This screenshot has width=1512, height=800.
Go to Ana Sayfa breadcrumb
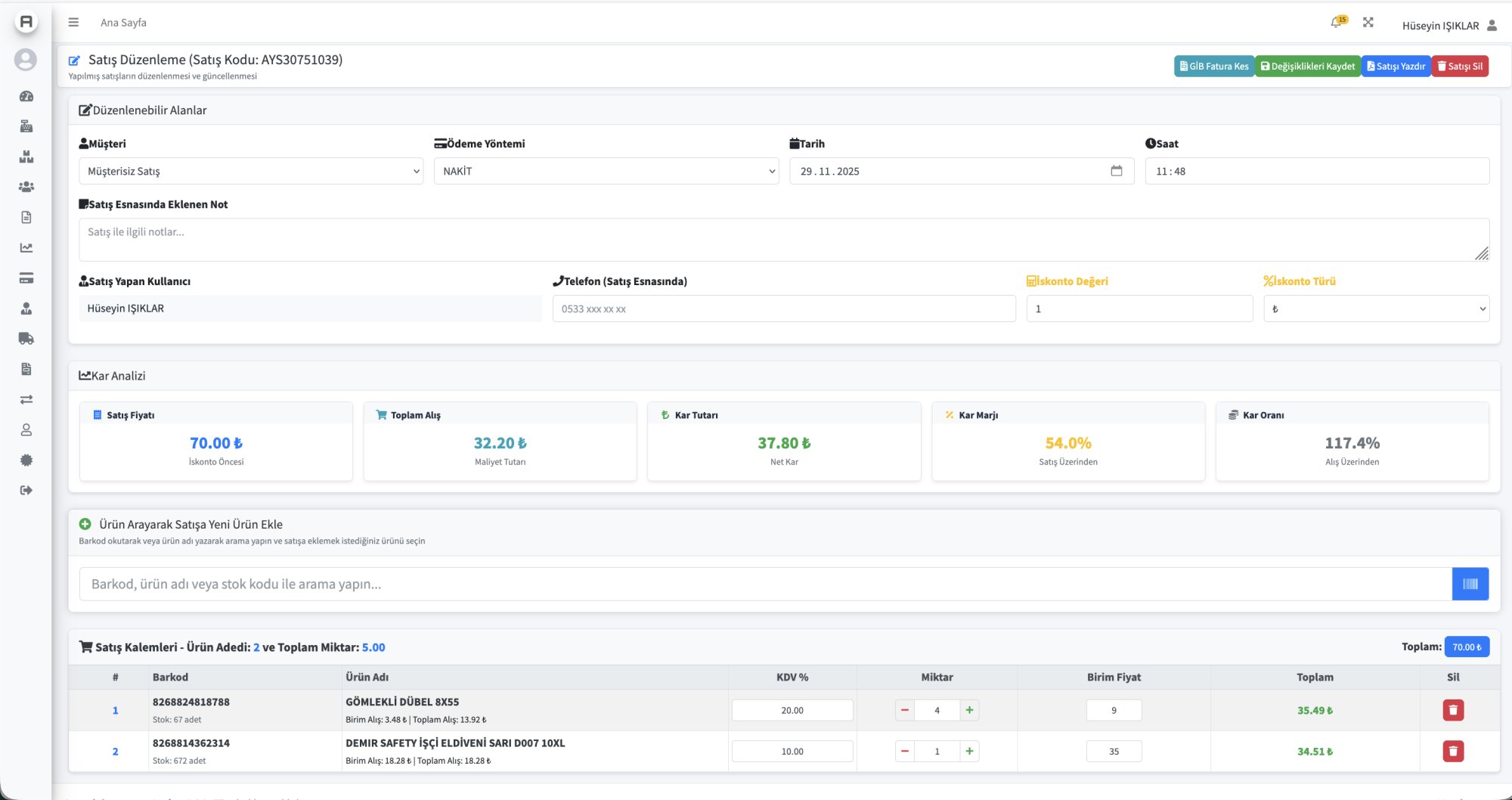point(123,23)
